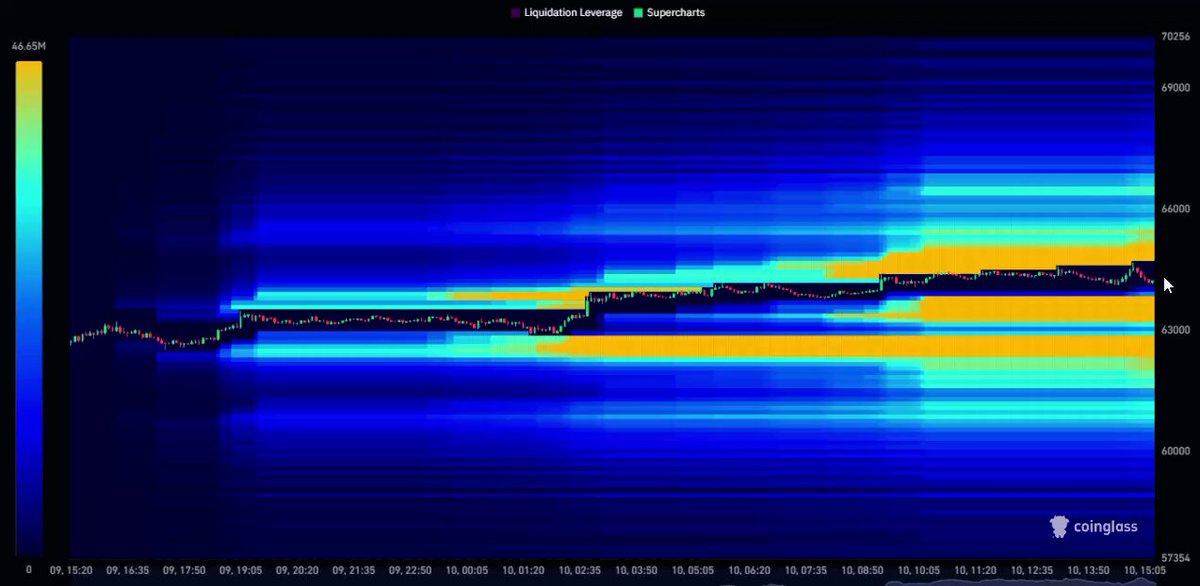Click the 10, 10:05 time axis label
This screenshot has width=1200, height=586.
pos(917,570)
